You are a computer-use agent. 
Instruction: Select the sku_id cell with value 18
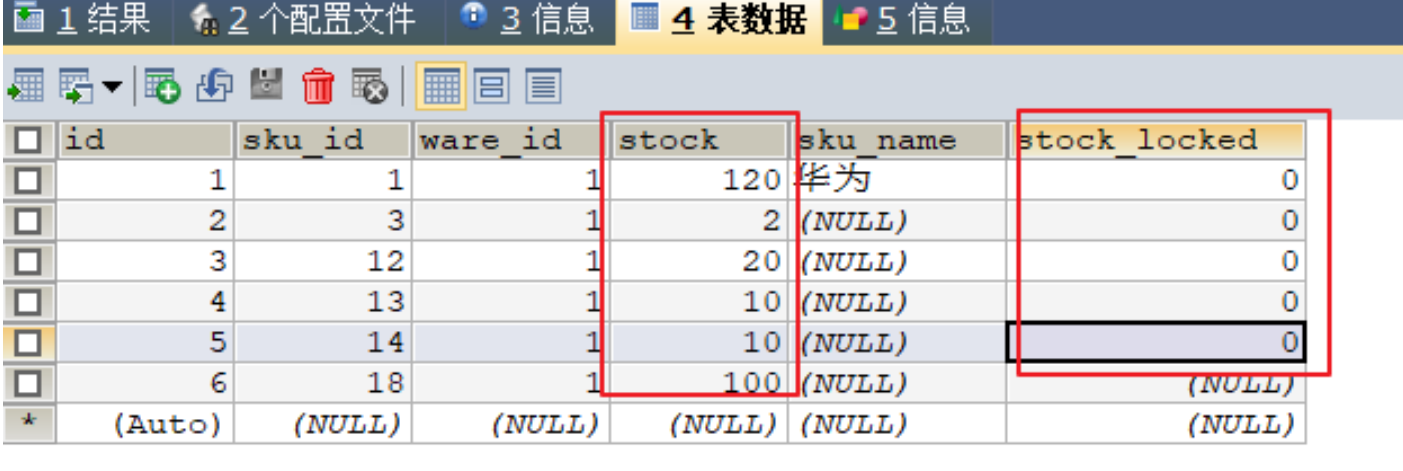click(x=322, y=384)
